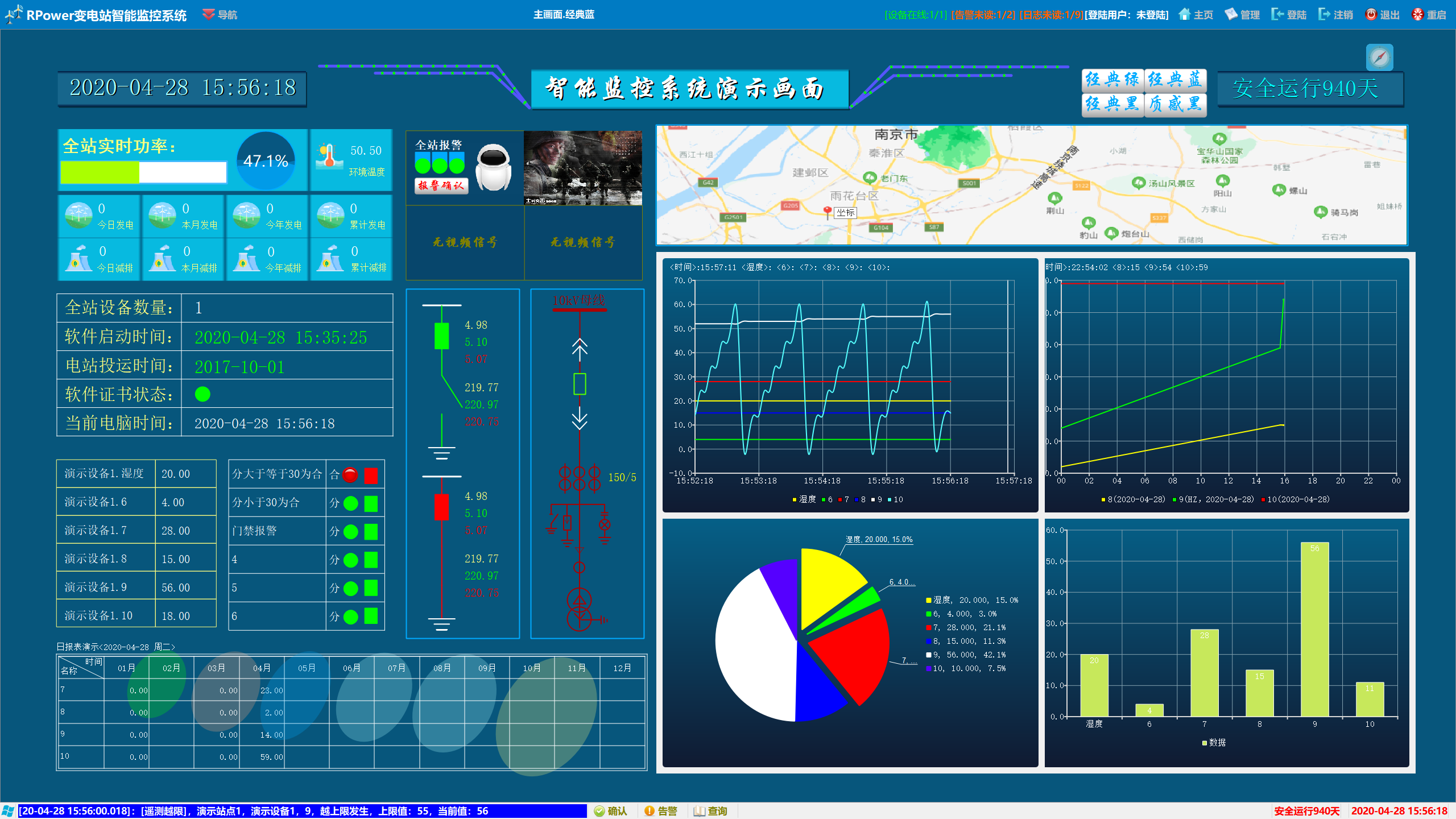
Task: Click the white robot alarm icon
Action: coord(493,167)
